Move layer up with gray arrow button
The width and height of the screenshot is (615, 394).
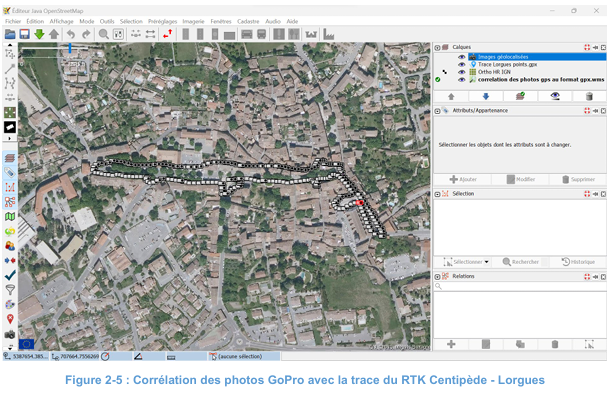point(451,96)
